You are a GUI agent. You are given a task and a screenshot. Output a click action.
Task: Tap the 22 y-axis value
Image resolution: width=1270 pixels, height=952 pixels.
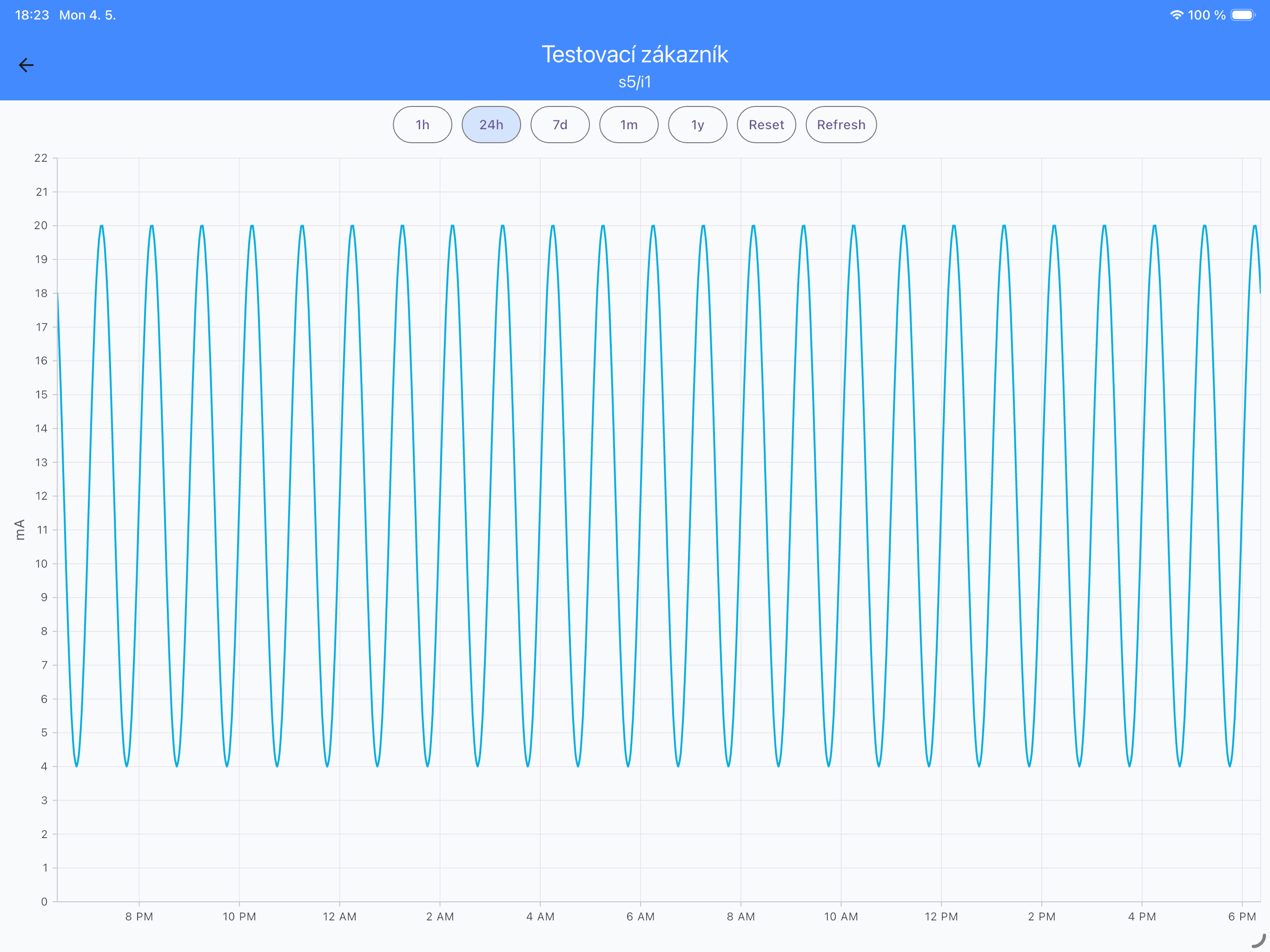point(41,158)
